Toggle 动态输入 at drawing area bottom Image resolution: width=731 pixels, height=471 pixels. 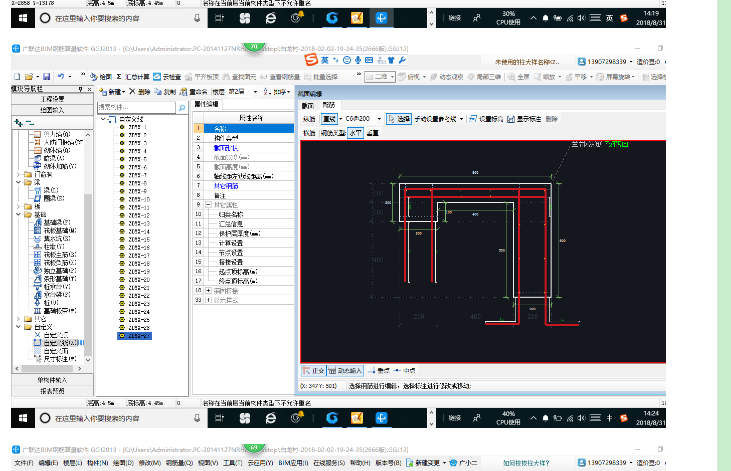(x=345, y=371)
